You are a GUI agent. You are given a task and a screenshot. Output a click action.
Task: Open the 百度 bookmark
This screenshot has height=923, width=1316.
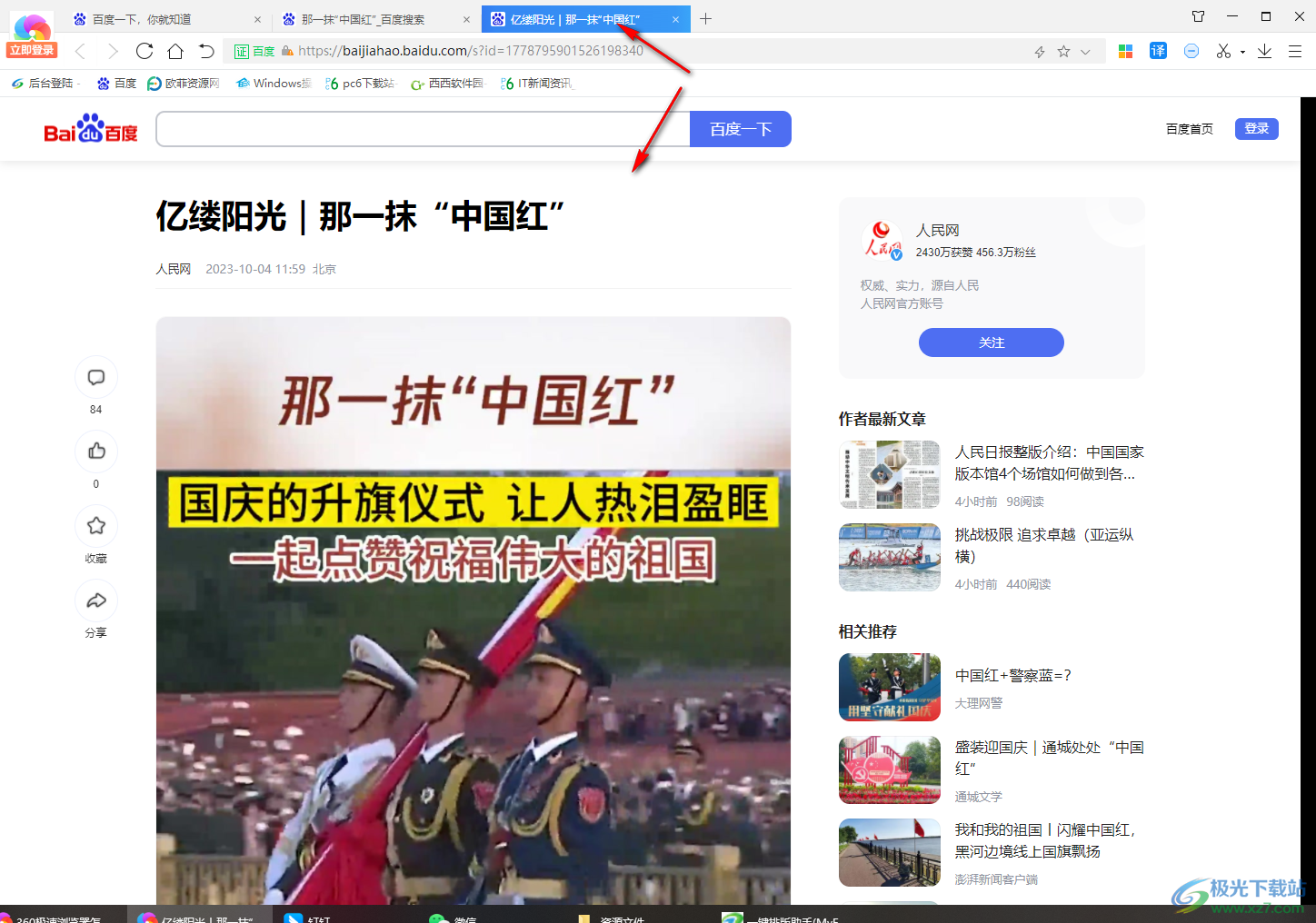click(x=116, y=83)
